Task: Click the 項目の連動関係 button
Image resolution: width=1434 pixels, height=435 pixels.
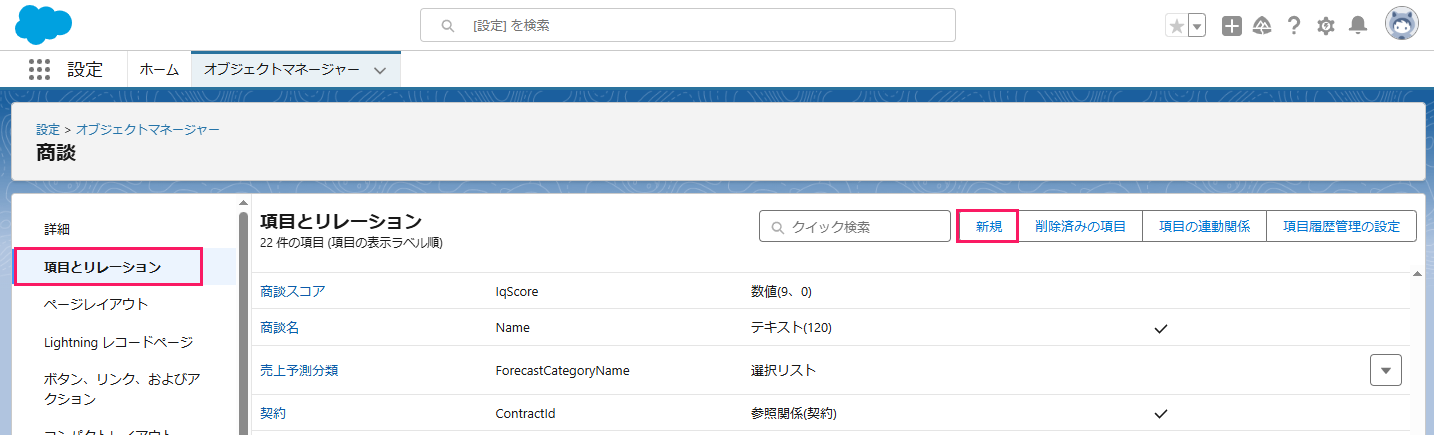Action: pyautogui.click(x=1205, y=226)
